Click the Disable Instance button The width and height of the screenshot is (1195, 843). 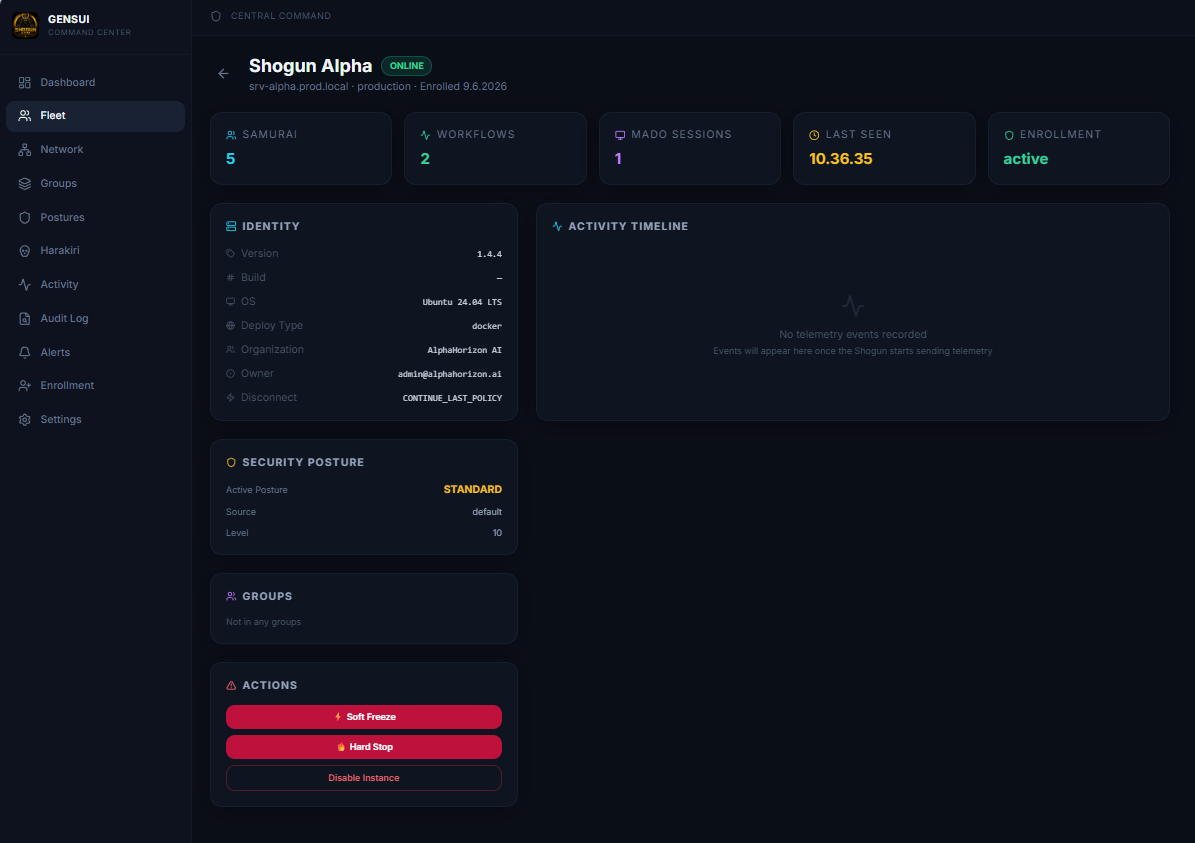click(364, 778)
